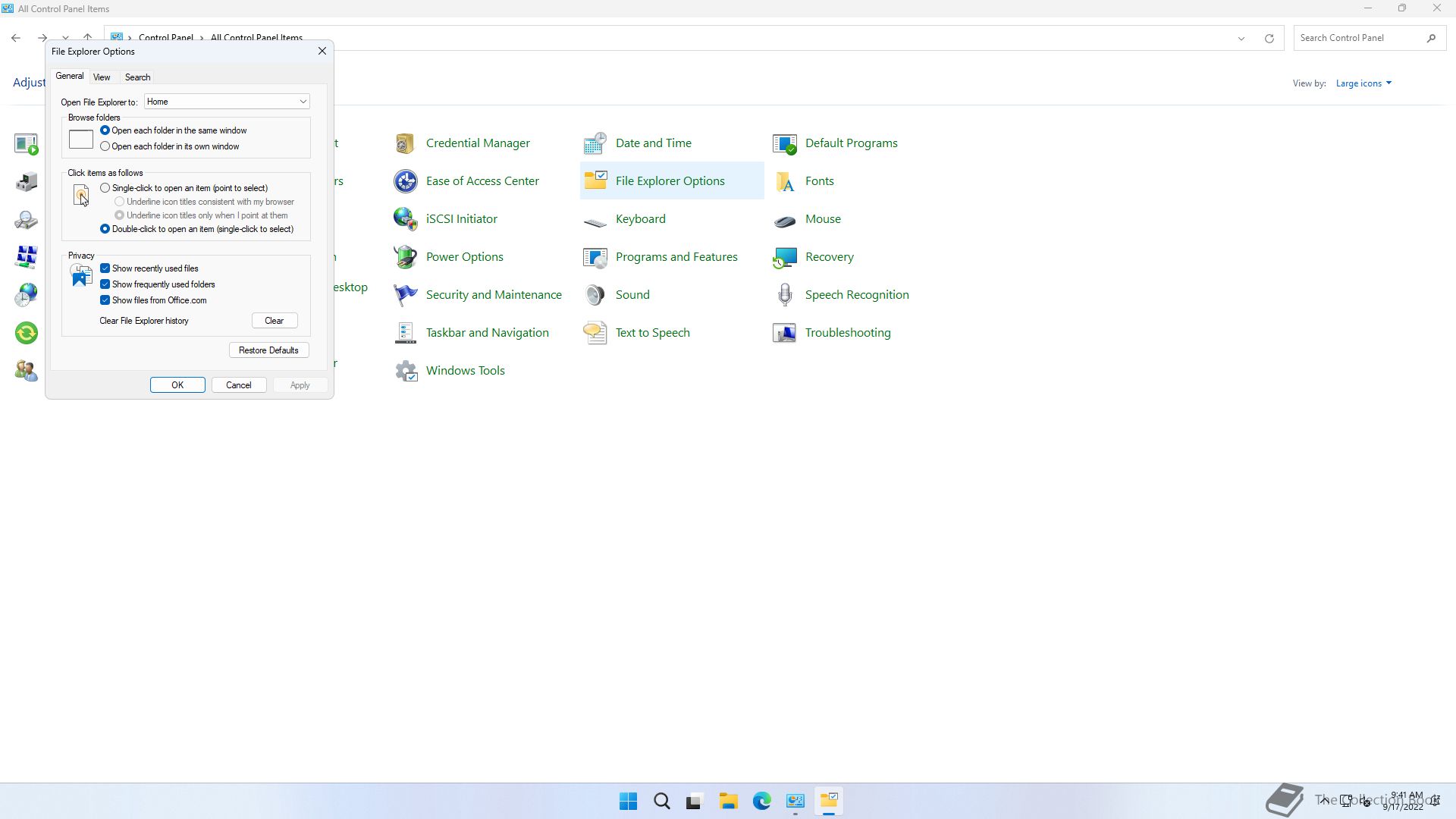Screen dimensions: 1456x819
Task: Open the Windows Tools link
Action: click(x=466, y=371)
